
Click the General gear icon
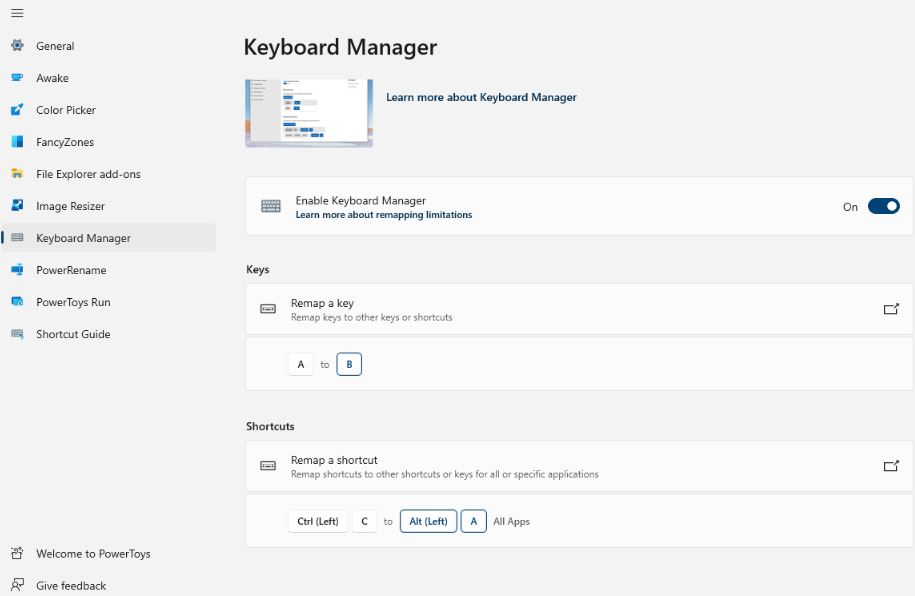click(x=18, y=46)
